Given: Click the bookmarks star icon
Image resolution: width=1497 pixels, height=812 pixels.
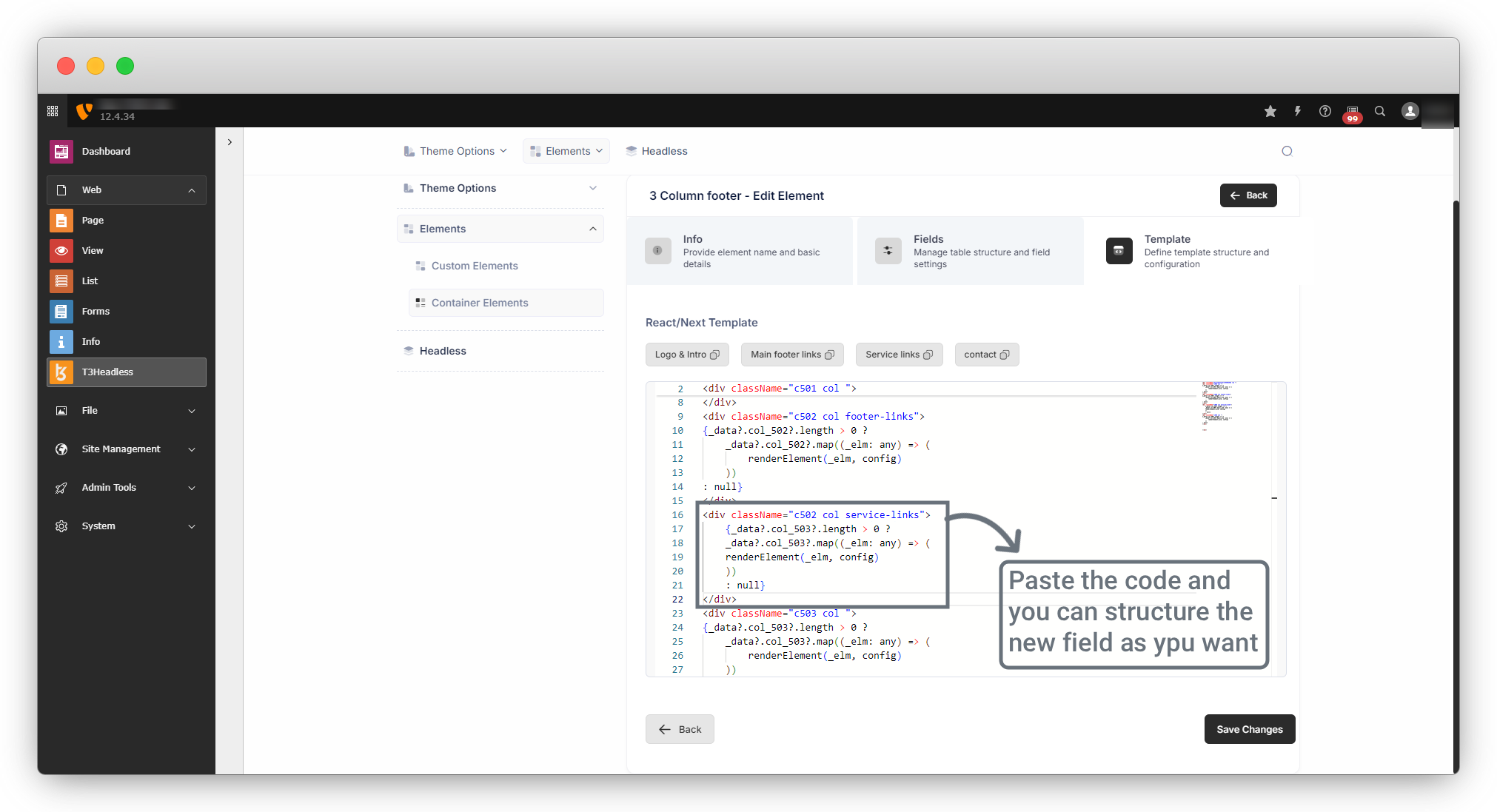Looking at the screenshot, I should (x=1270, y=111).
